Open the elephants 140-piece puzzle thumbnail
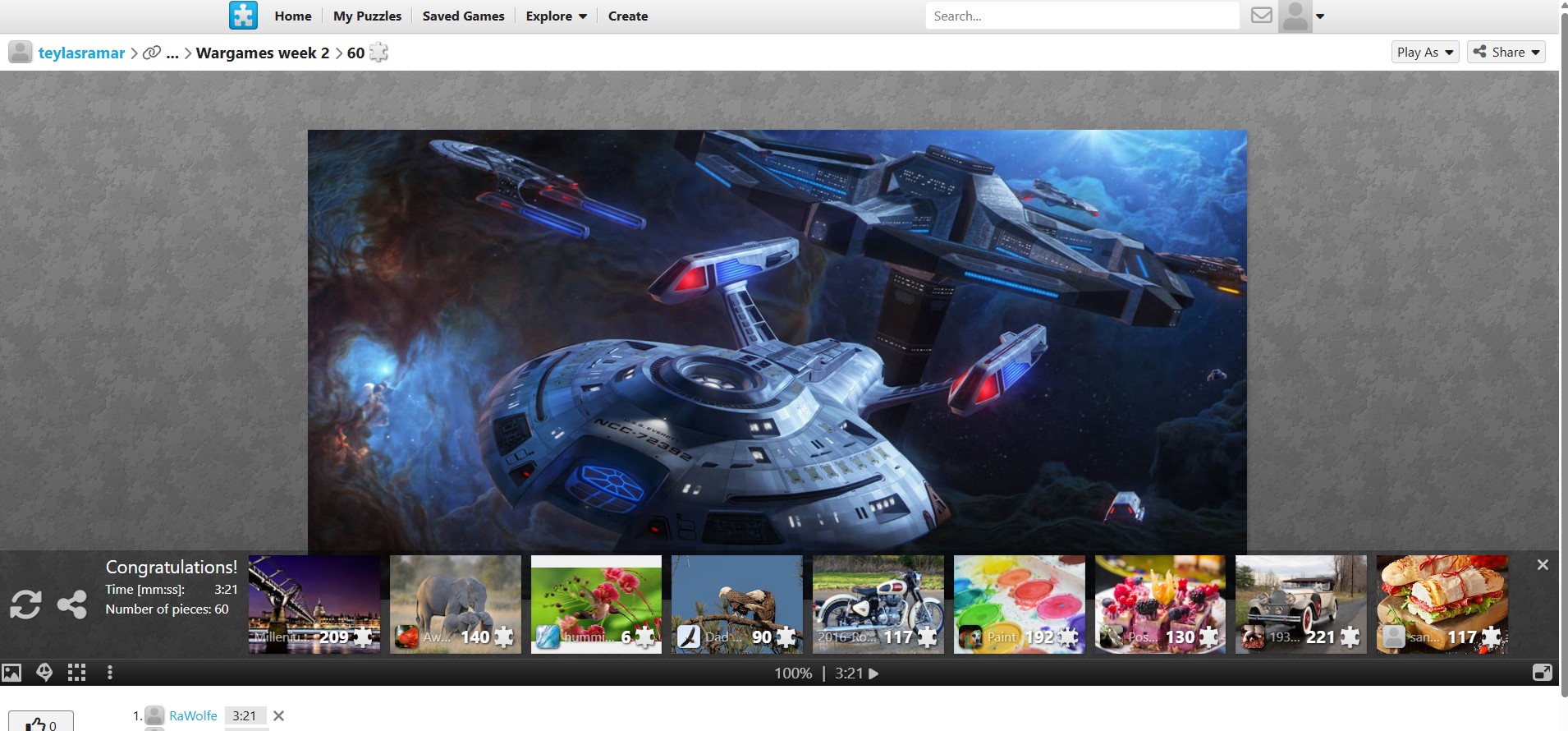The image size is (1568, 731). 456,604
